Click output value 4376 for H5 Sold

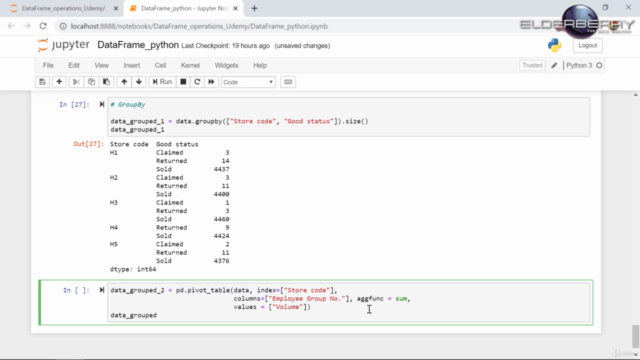[x=221, y=261]
